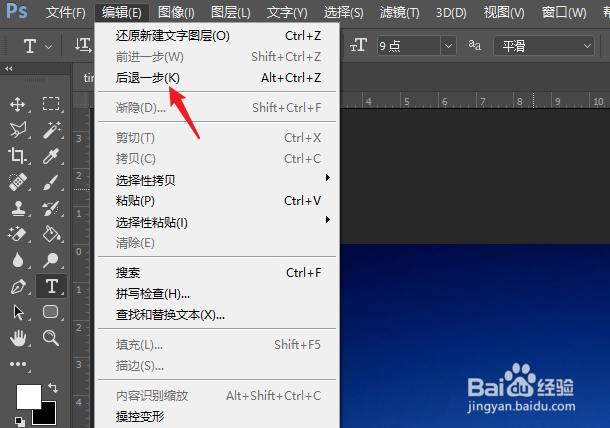Open the 文字(Y) menu
Screen dimensions: 610x428
(x=287, y=13)
